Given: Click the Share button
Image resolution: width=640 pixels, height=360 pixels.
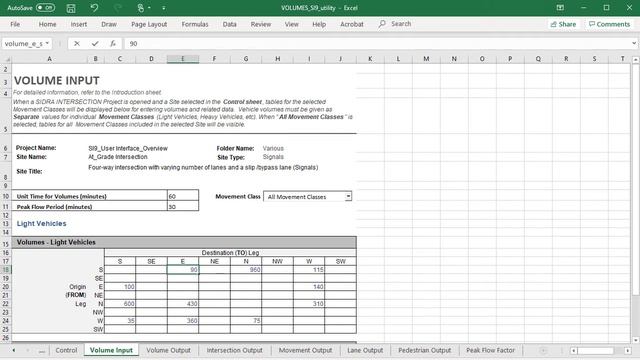Looking at the screenshot, I should 563,24.
